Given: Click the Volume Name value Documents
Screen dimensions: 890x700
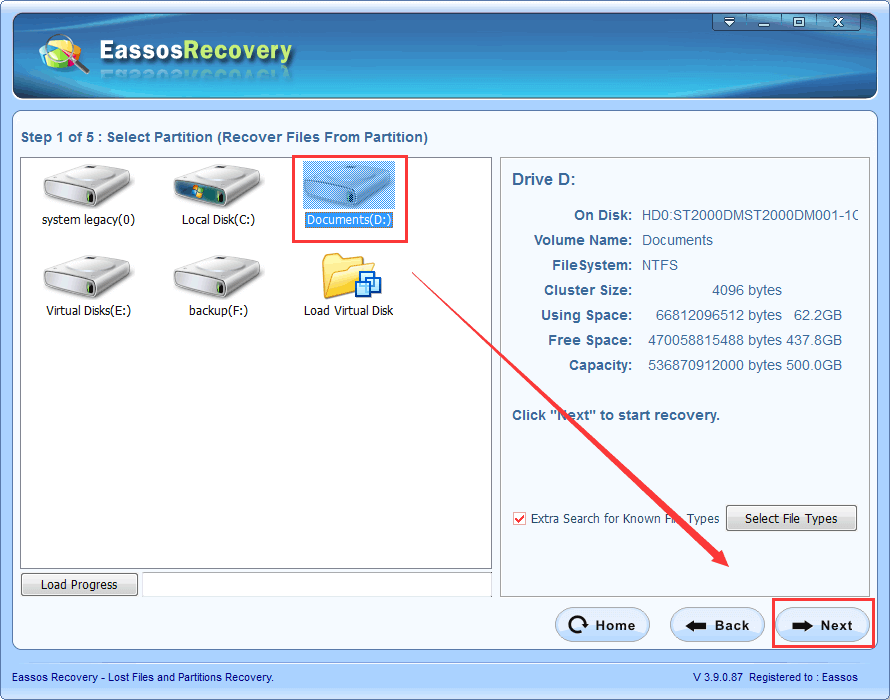Looking at the screenshot, I should (677, 240).
